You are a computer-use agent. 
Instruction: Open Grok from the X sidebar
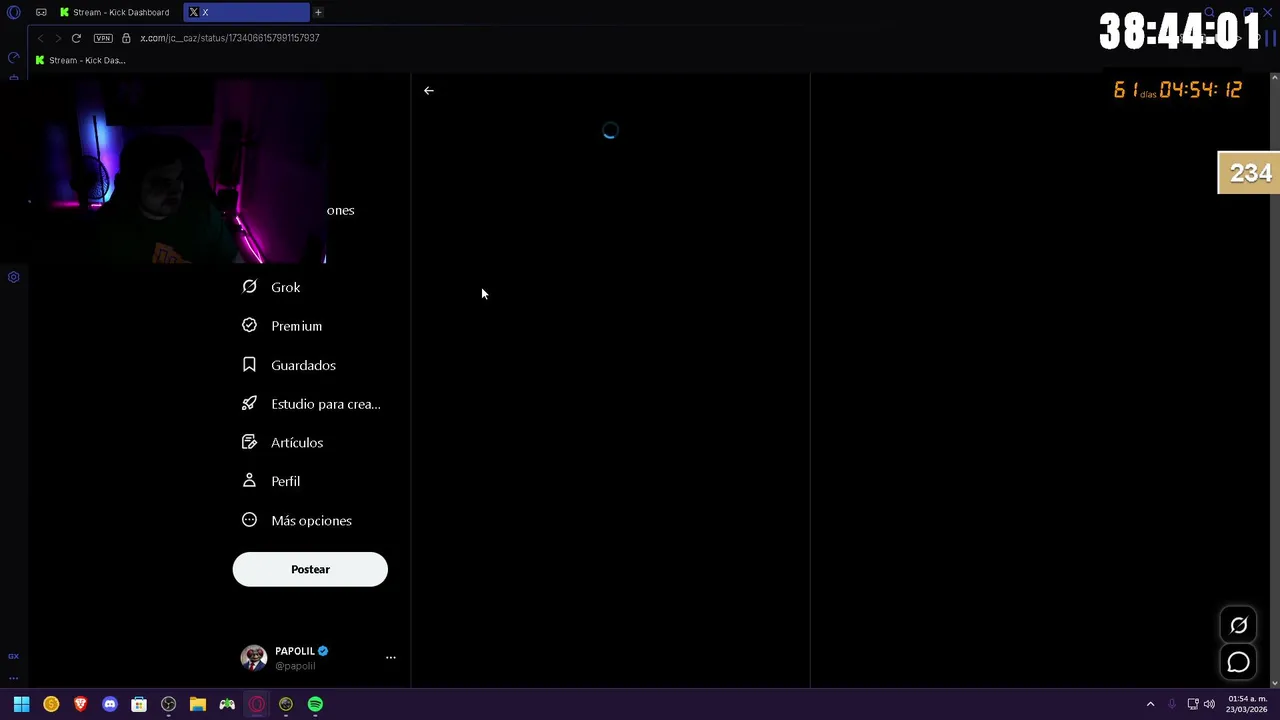[x=271, y=287]
